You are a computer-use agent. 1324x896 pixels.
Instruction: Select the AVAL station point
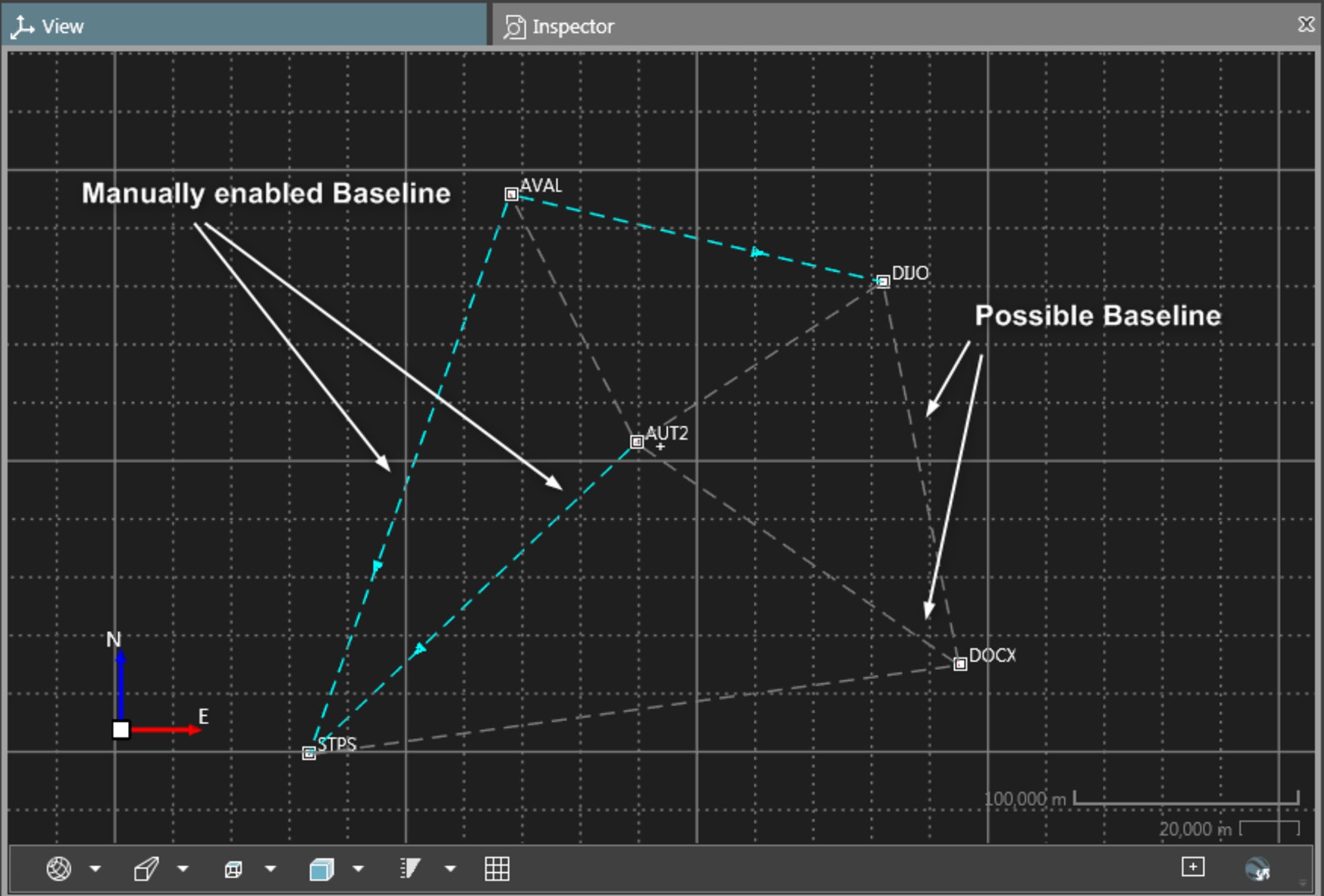pos(511,194)
